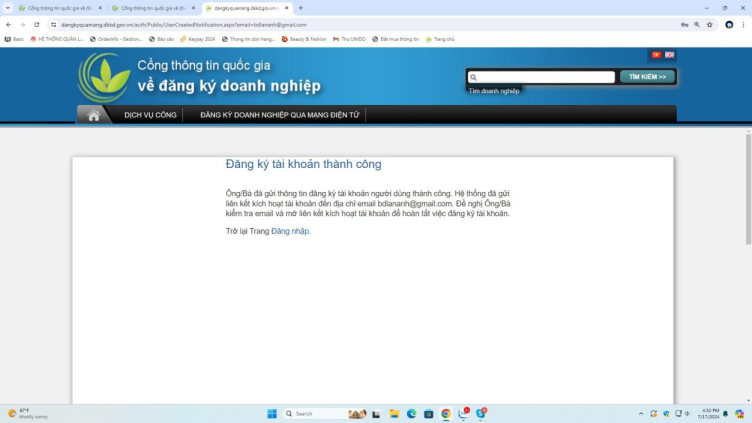Follow the Đăng nhập link
The width and height of the screenshot is (752, 423).
point(290,231)
